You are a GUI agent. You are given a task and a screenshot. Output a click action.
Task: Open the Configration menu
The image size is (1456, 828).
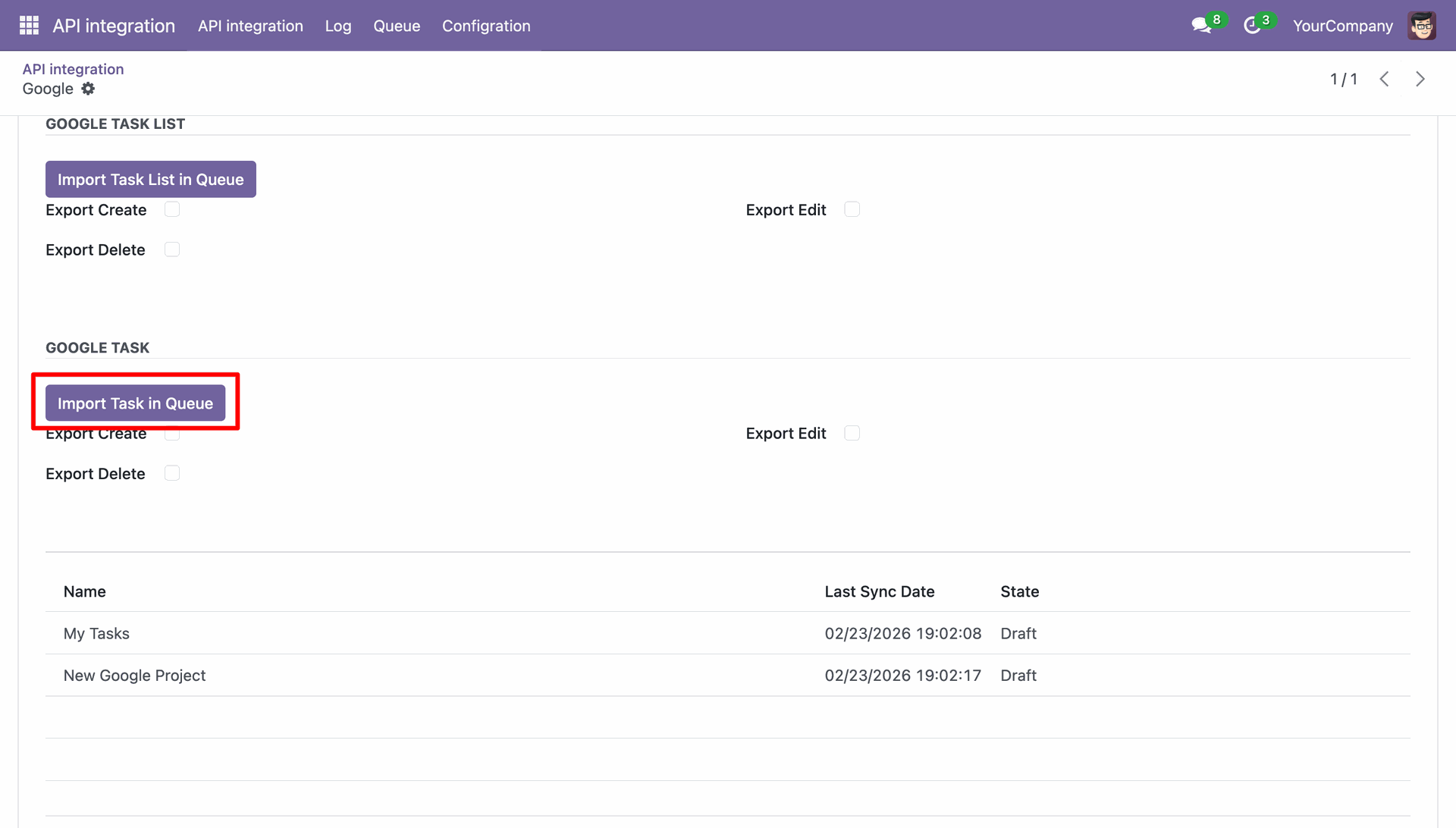(486, 26)
